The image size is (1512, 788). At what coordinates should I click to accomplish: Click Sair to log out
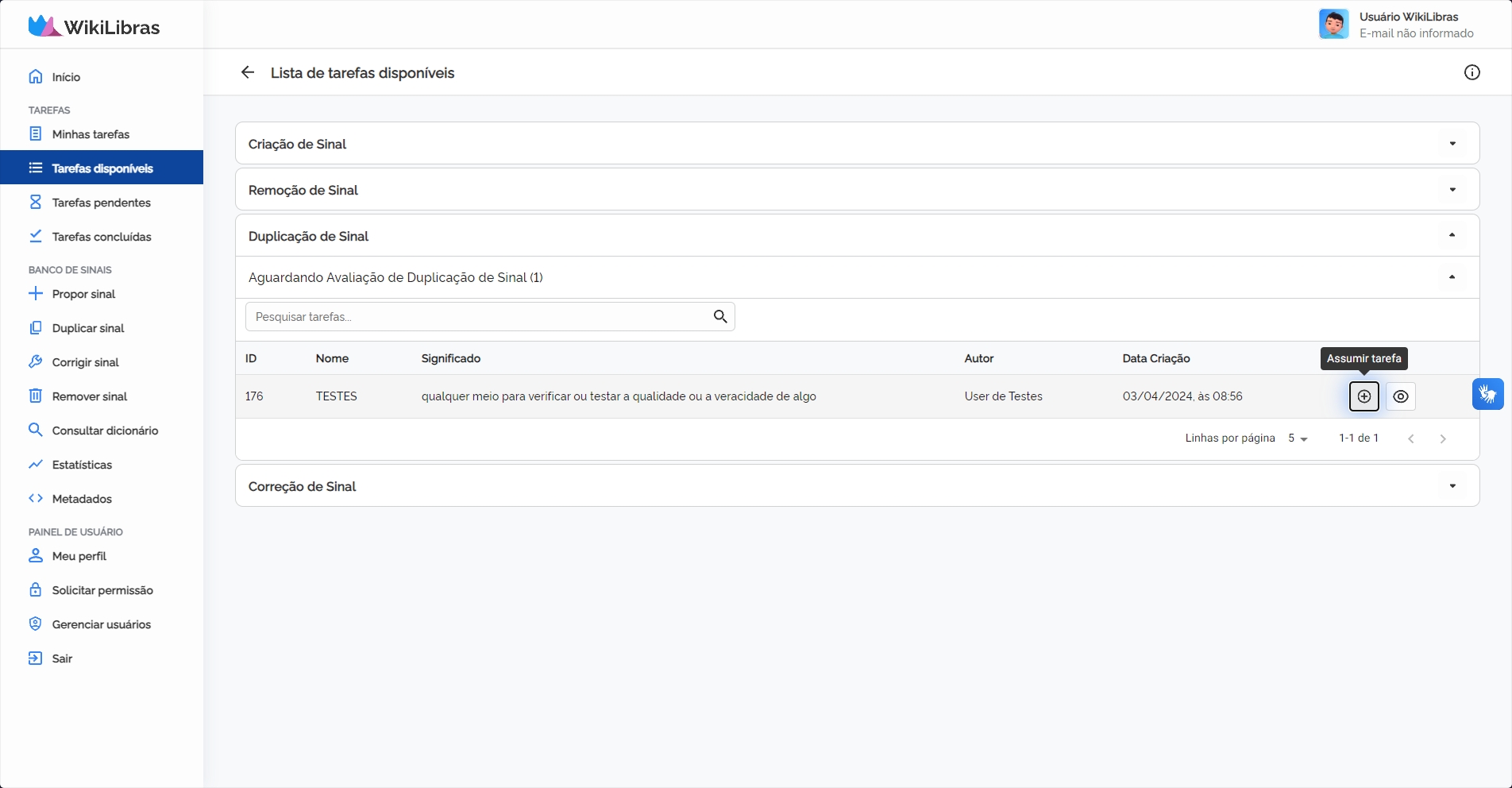pyautogui.click(x=62, y=659)
